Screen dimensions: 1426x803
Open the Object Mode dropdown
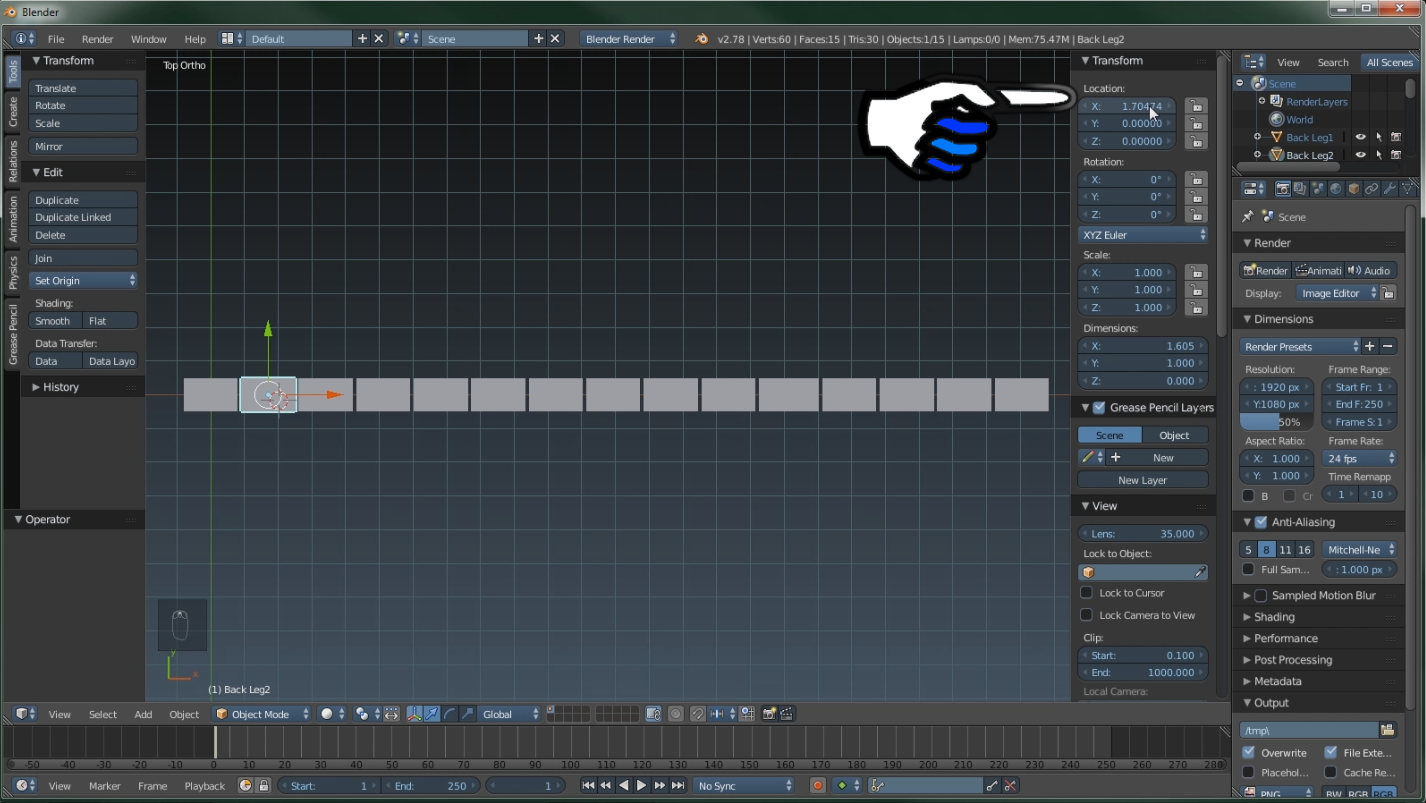click(263, 714)
